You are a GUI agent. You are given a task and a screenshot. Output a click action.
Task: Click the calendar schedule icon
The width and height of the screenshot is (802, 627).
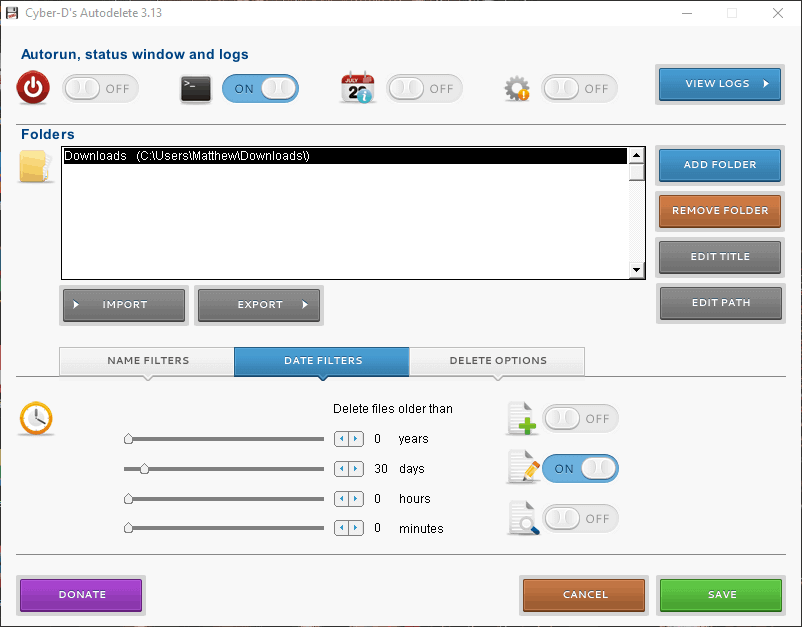coord(357,88)
